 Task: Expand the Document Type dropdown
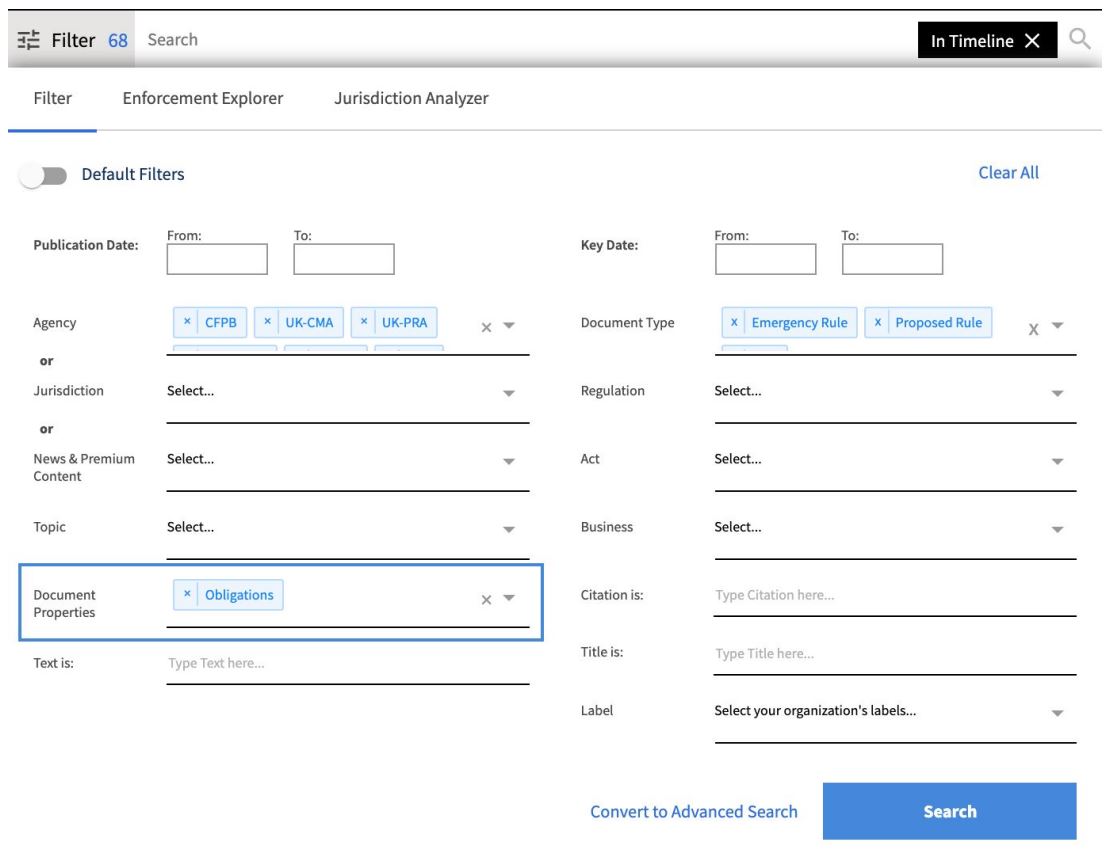click(x=1058, y=326)
